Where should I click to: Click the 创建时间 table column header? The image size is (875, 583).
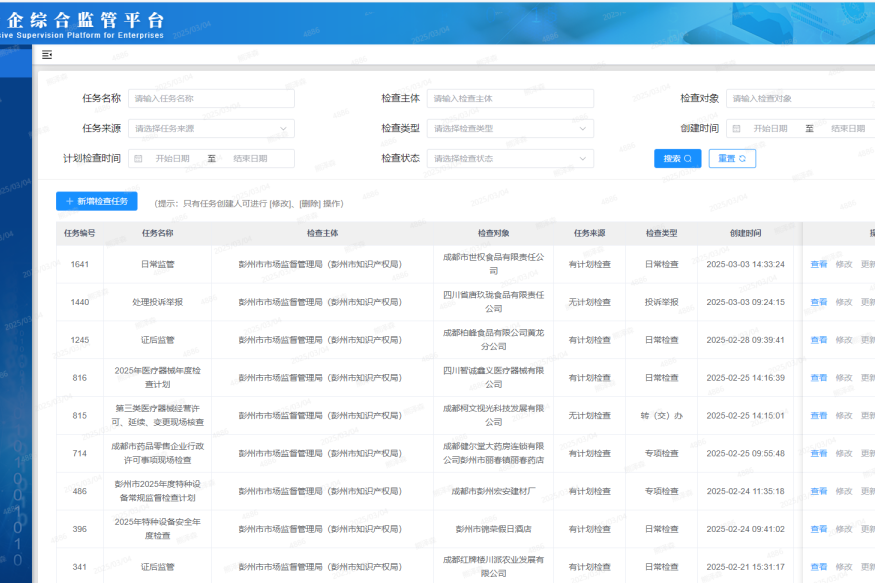click(x=745, y=234)
